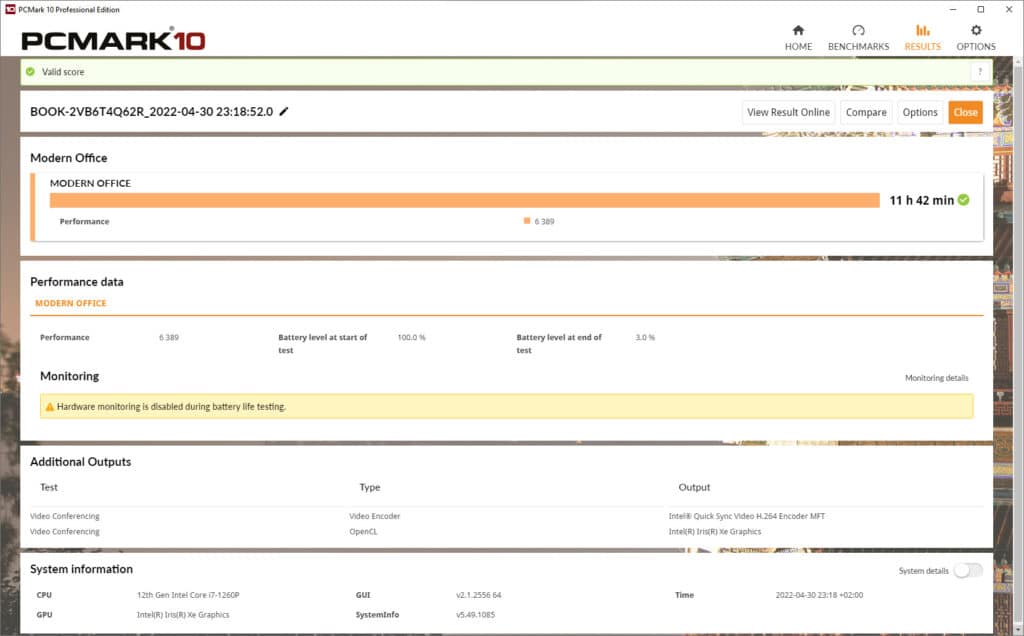Screen dimensions: 1024x636
Task: Click the green checkmark beside 11 h 42 min
Action: click(963, 200)
